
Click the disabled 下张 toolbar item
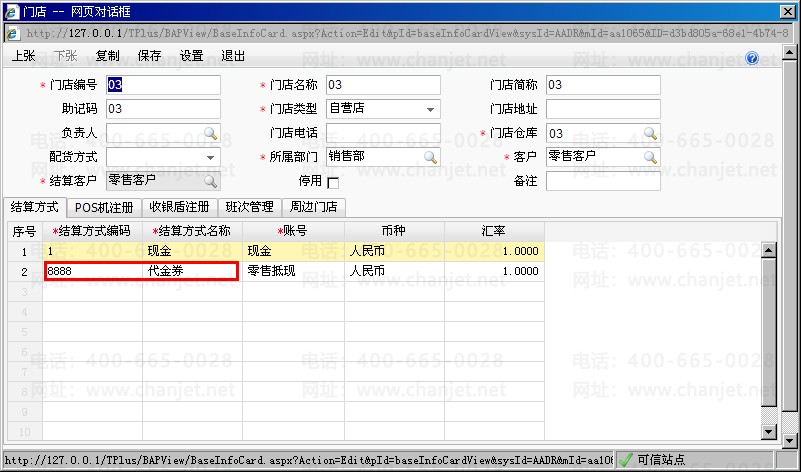coord(65,56)
